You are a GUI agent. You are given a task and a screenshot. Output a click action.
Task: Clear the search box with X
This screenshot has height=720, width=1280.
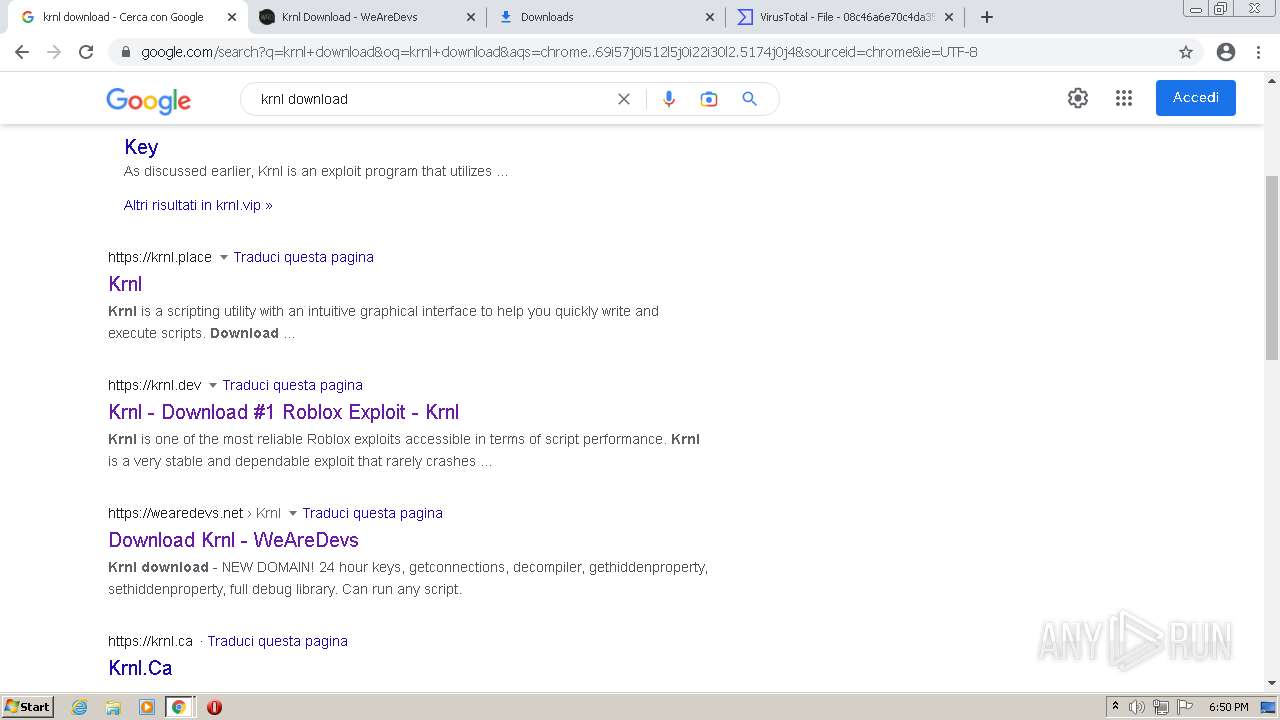point(624,99)
